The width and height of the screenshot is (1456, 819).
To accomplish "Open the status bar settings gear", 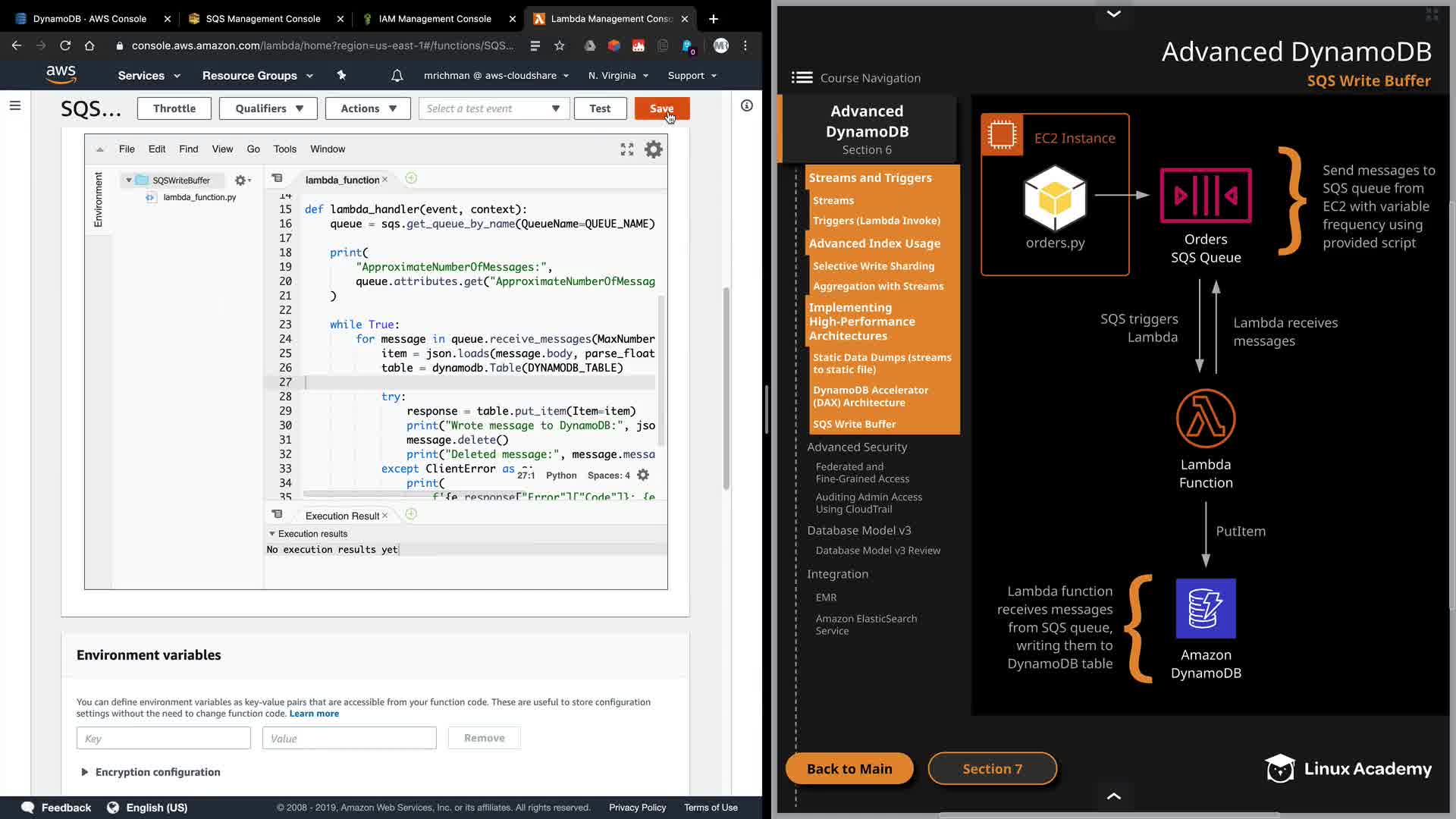I will click(x=643, y=475).
